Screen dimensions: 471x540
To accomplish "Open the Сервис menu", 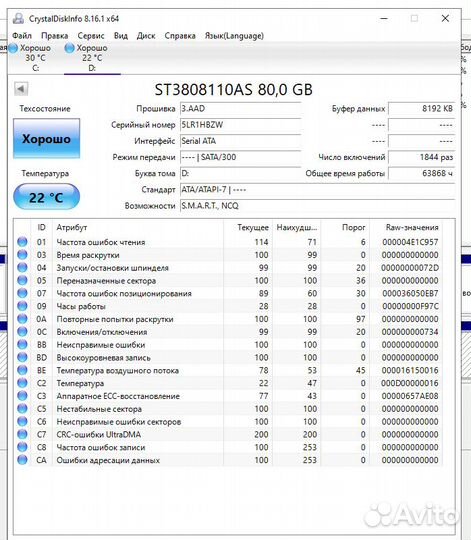I will pyautogui.click(x=91, y=36).
